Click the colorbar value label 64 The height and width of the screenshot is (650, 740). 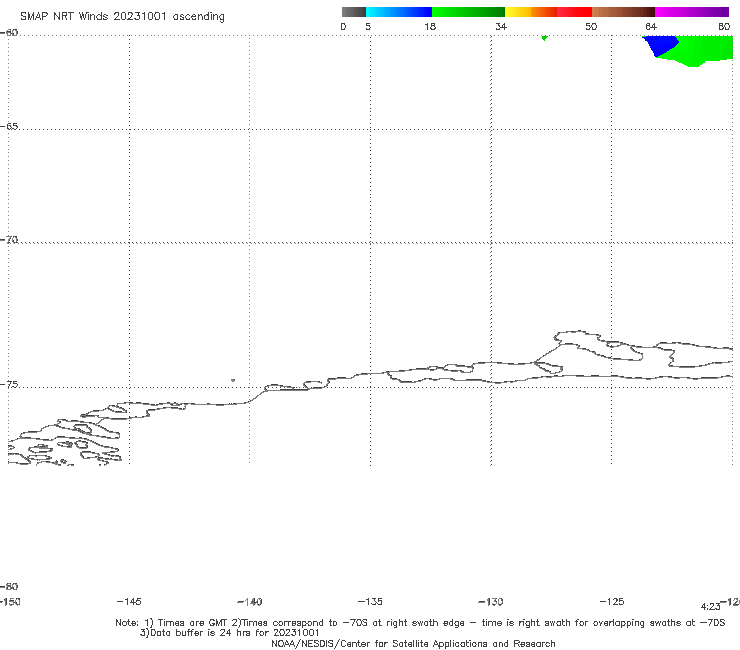pos(651,26)
